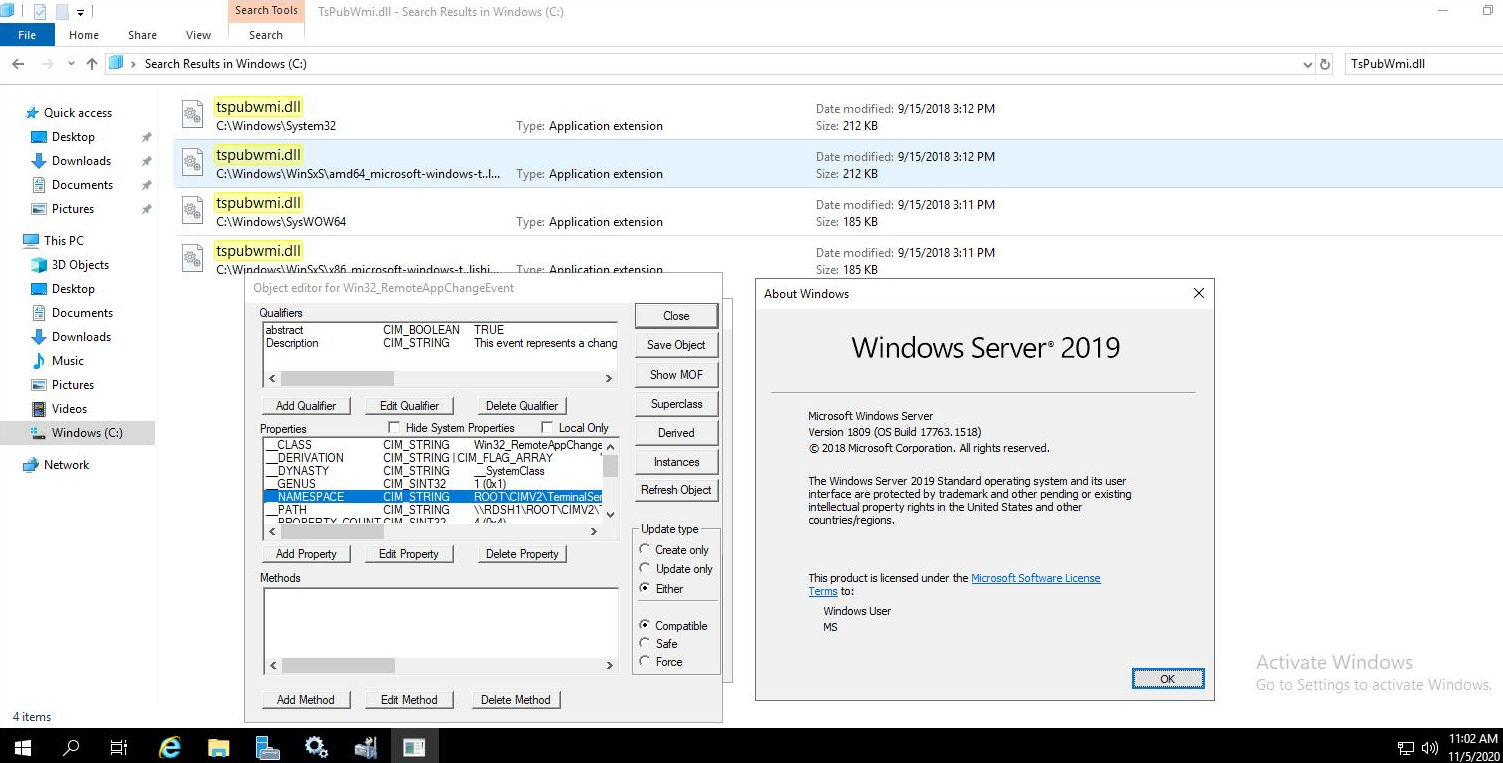This screenshot has height=763, width=1503.
Task: Follow the Microsoft Software License Terms link
Action: [x=1036, y=577]
